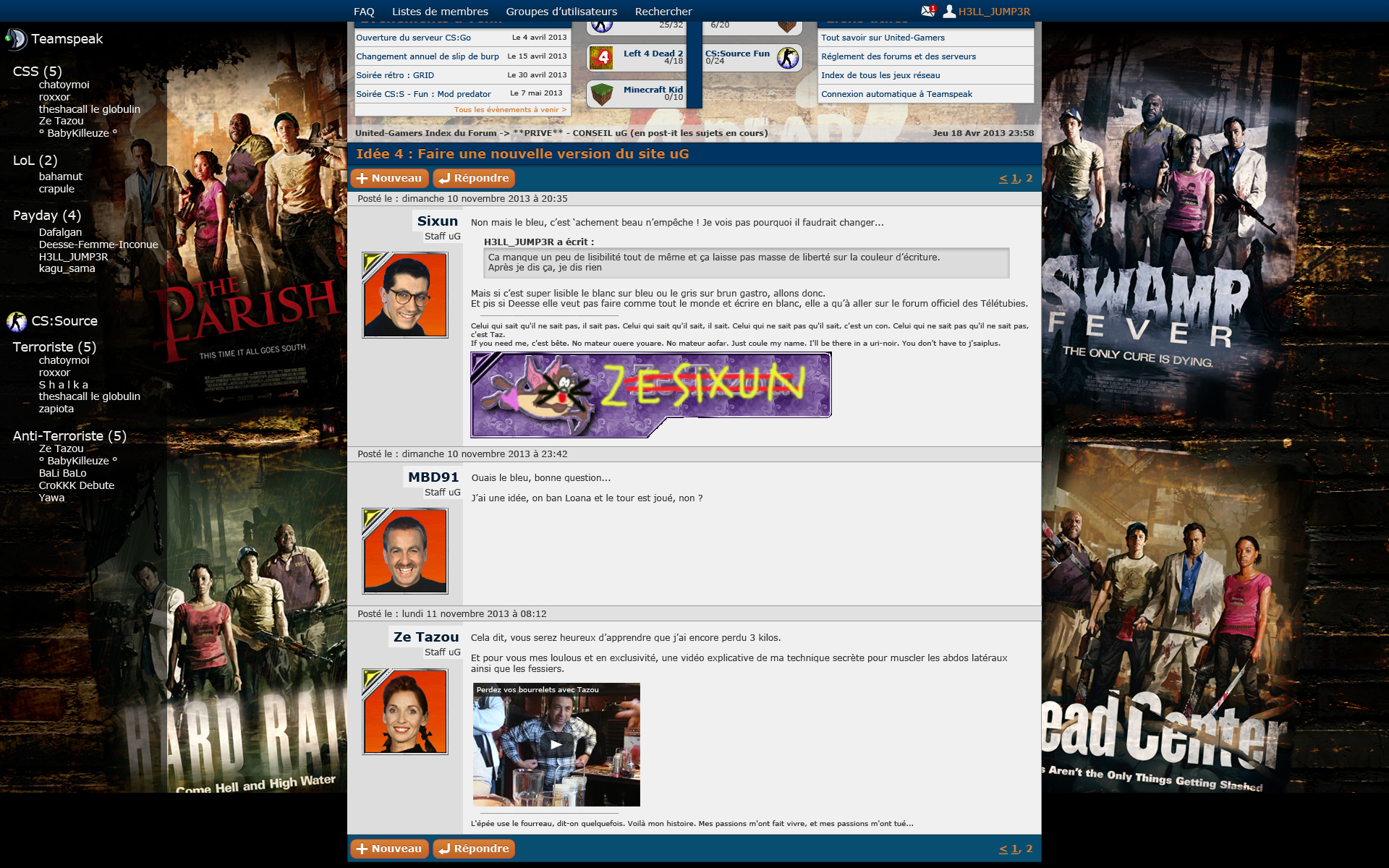Click the user profile icon beside H3LL_JUMP3R
Image resolution: width=1389 pixels, height=868 pixels.
[x=949, y=11]
